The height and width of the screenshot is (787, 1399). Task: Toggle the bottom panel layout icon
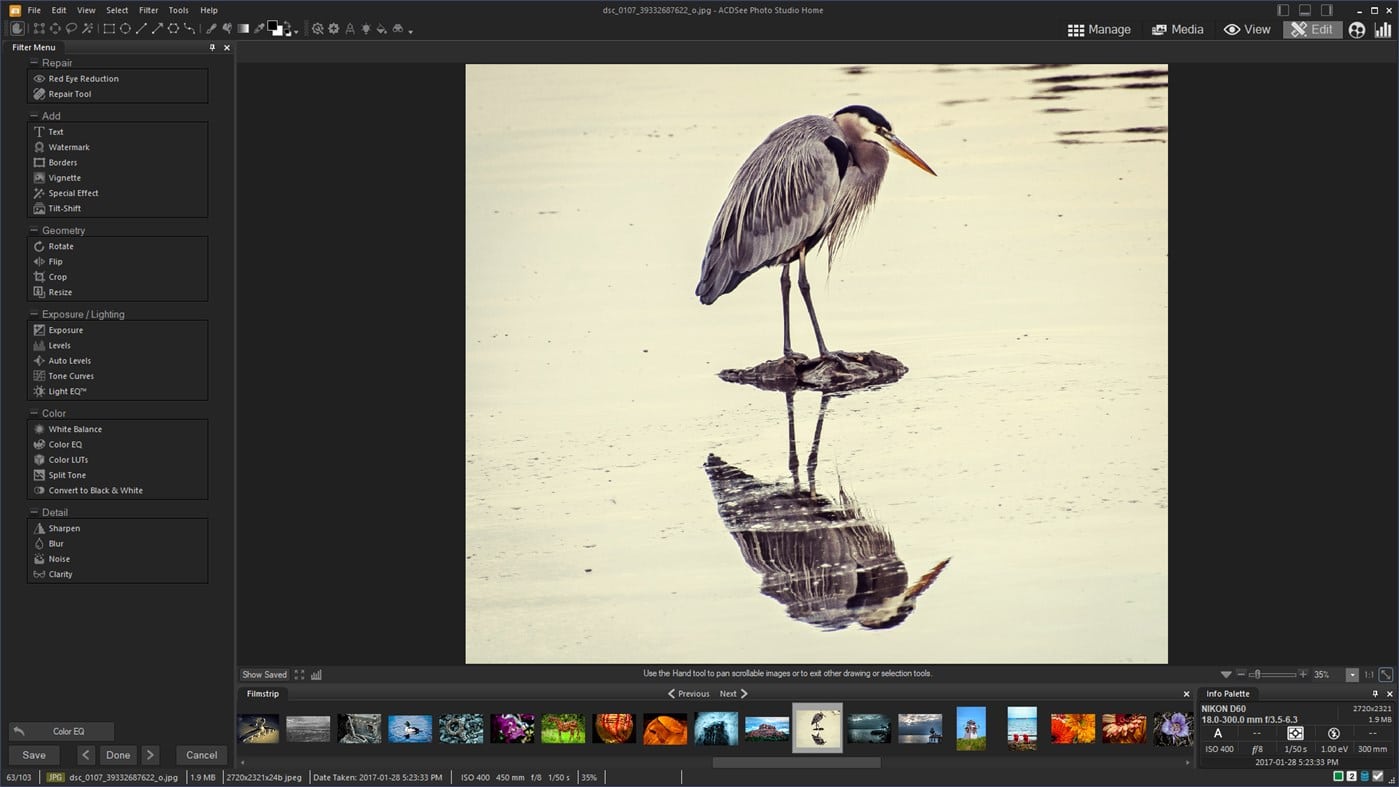click(1305, 10)
